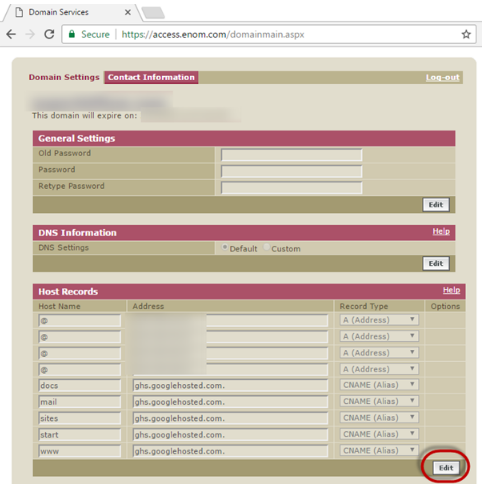Click the address field for start record
496x485 pixels.
[230, 435]
